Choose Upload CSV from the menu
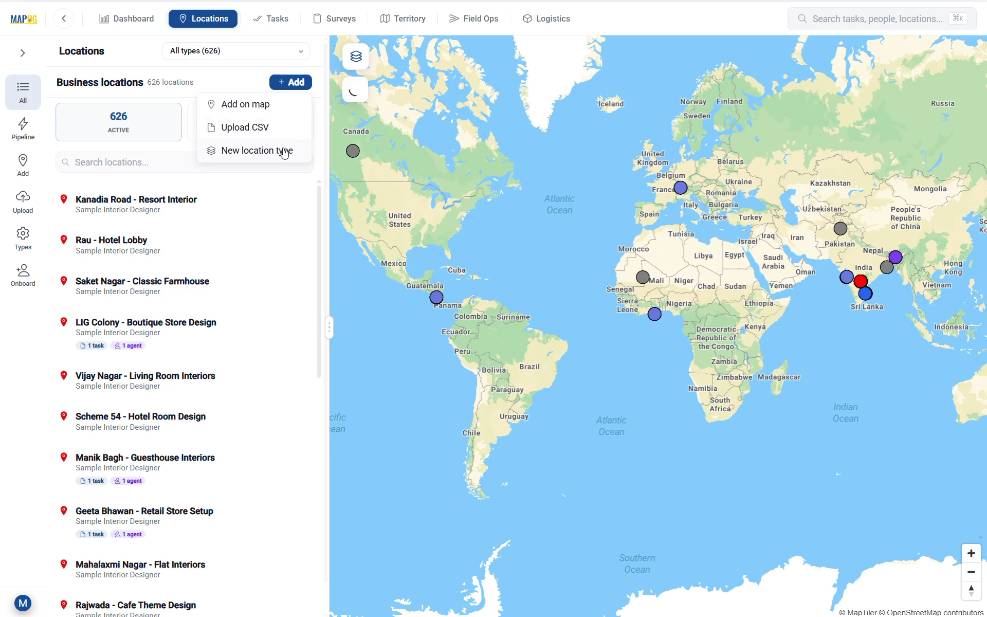 [x=254, y=127]
